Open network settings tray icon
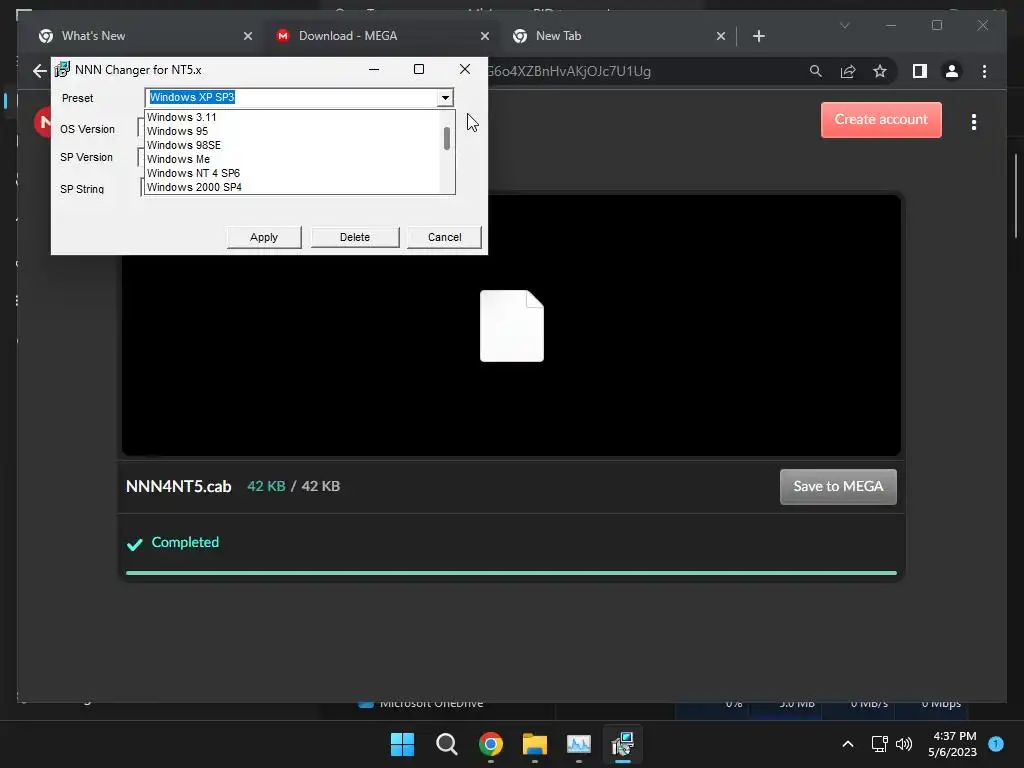The height and width of the screenshot is (768, 1024). tap(880, 744)
